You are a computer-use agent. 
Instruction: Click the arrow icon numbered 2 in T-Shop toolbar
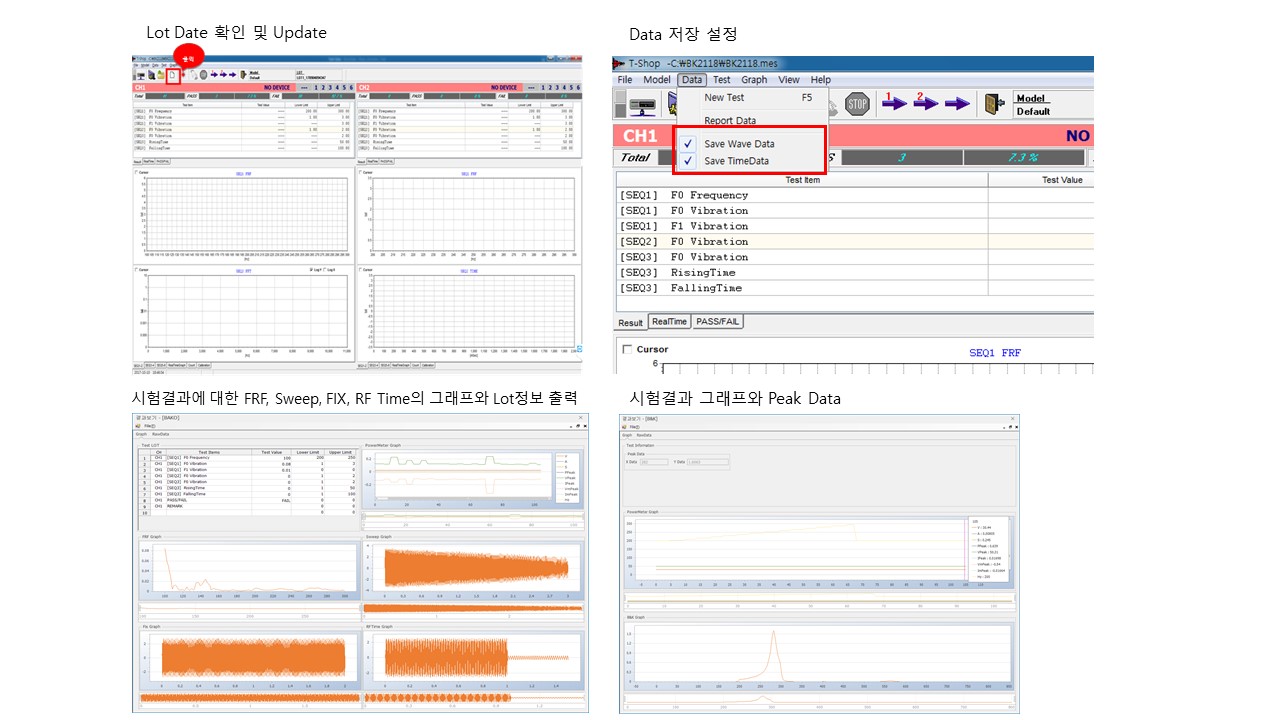pos(925,101)
